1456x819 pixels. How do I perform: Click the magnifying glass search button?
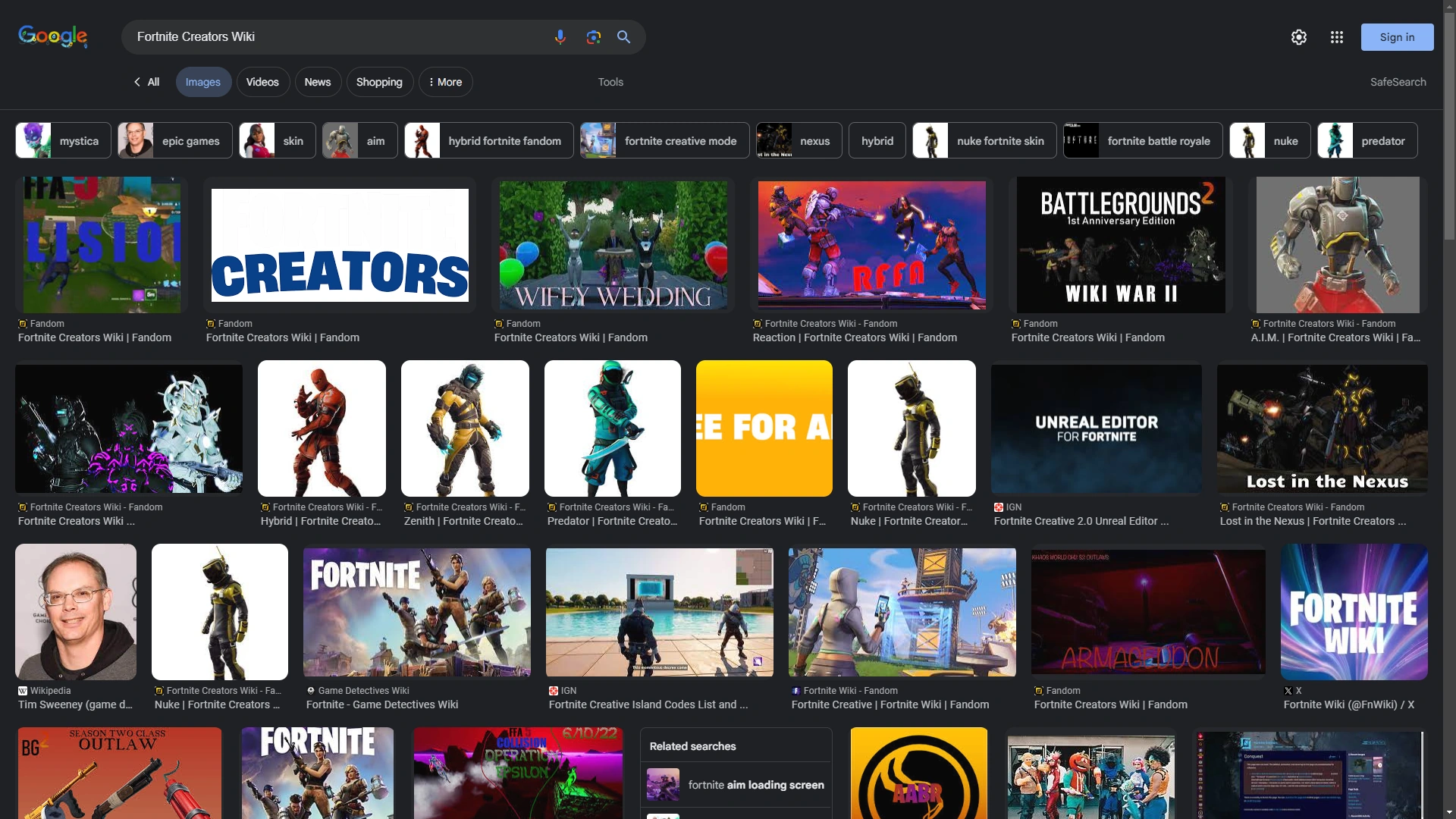point(623,37)
